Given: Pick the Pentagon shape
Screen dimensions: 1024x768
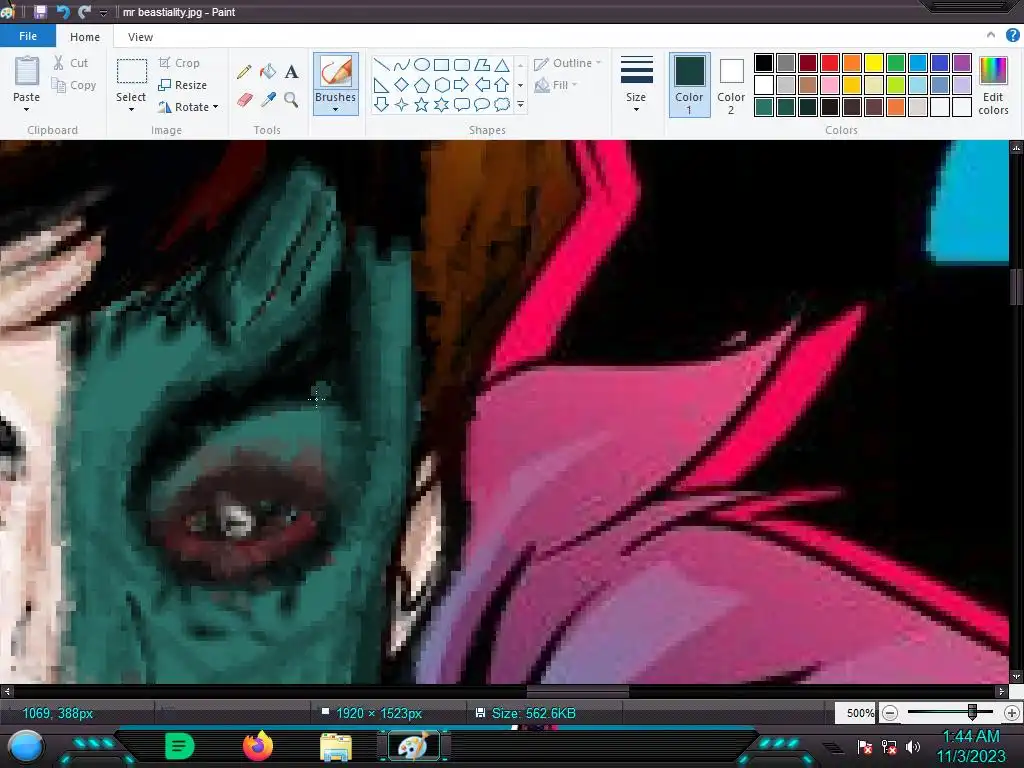Looking at the screenshot, I should coord(422,85).
